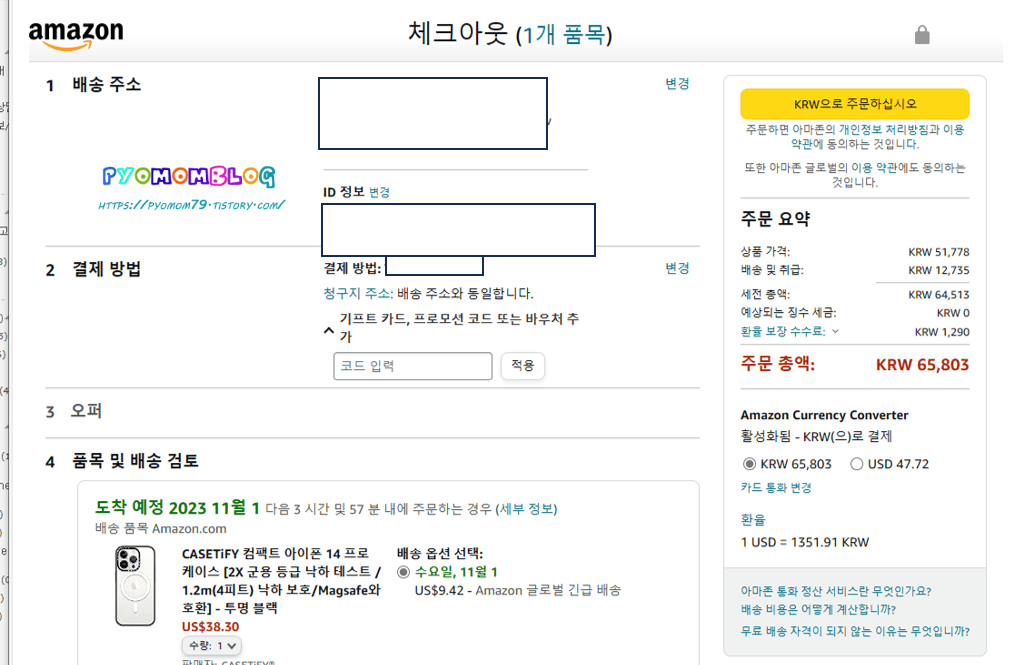Screen dimensions: 1014x665
Task: Click the 상품 가격 KRW 51,778 value
Action: point(938,252)
